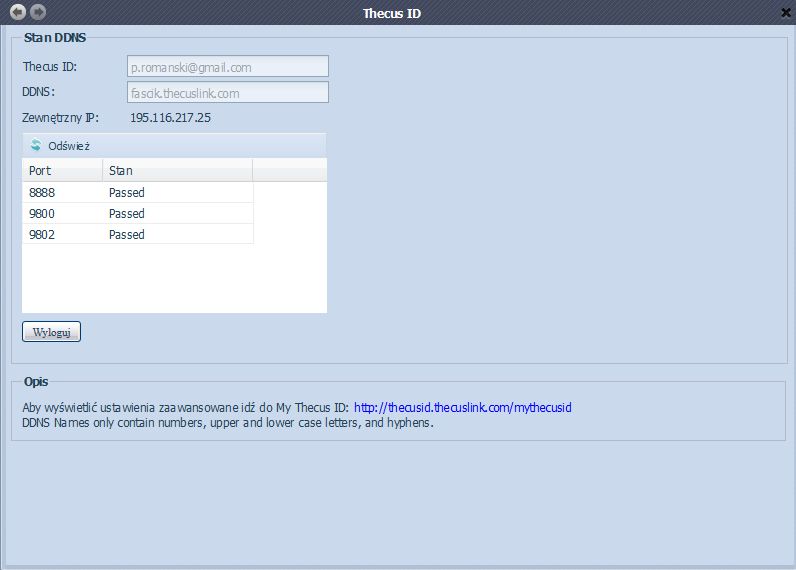Image resolution: width=796 pixels, height=570 pixels.
Task: Go back with the left arrow icon
Action: (18, 12)
